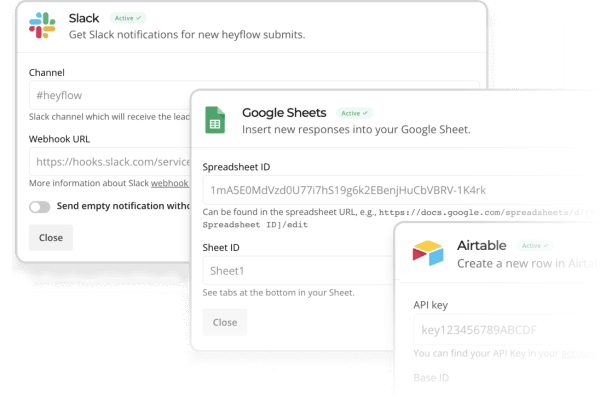Open the Slack webhook information link
This screenshot has height=408, width=600.
(170, 183)
